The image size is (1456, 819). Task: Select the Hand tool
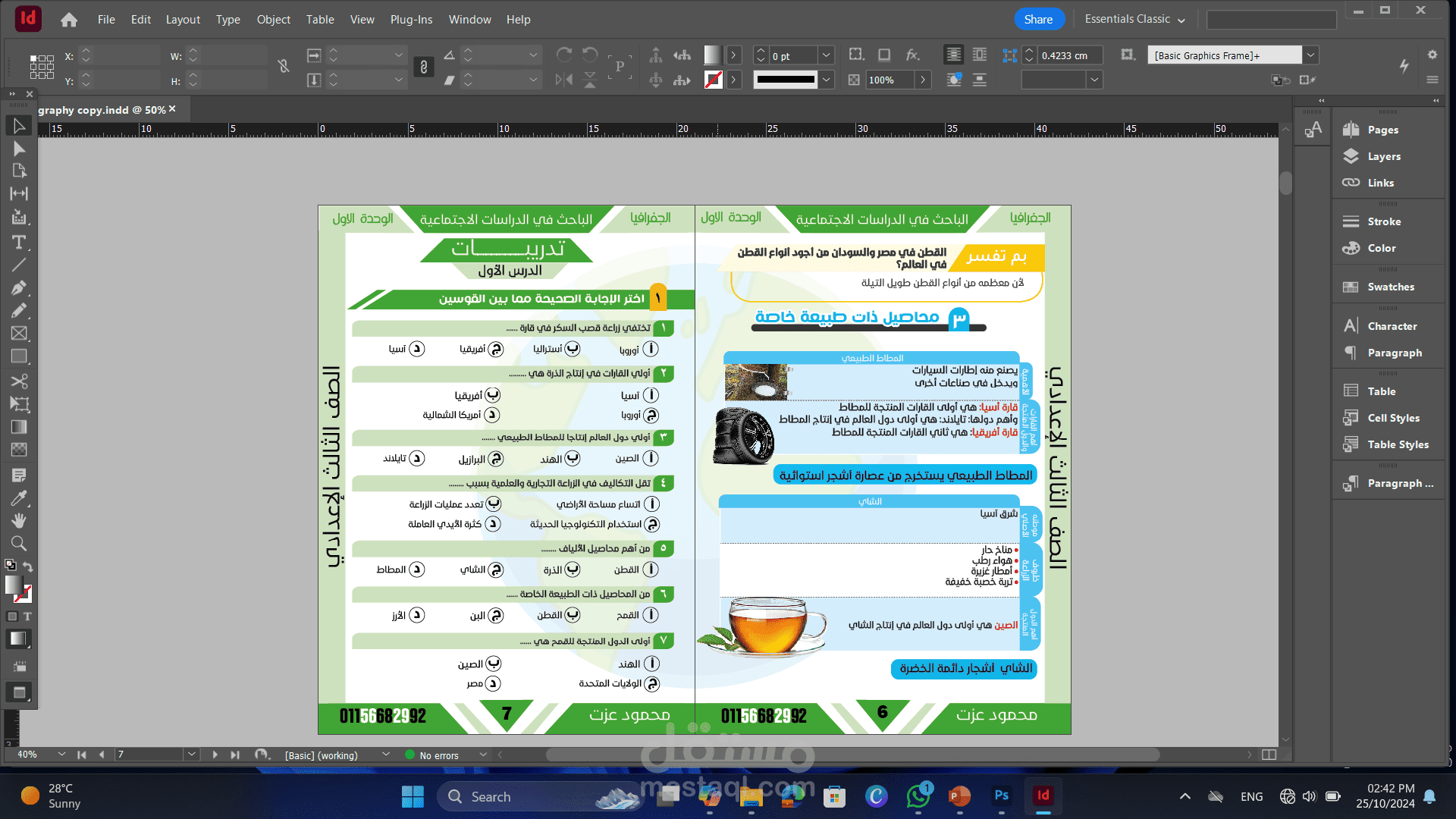pos(19,520)
